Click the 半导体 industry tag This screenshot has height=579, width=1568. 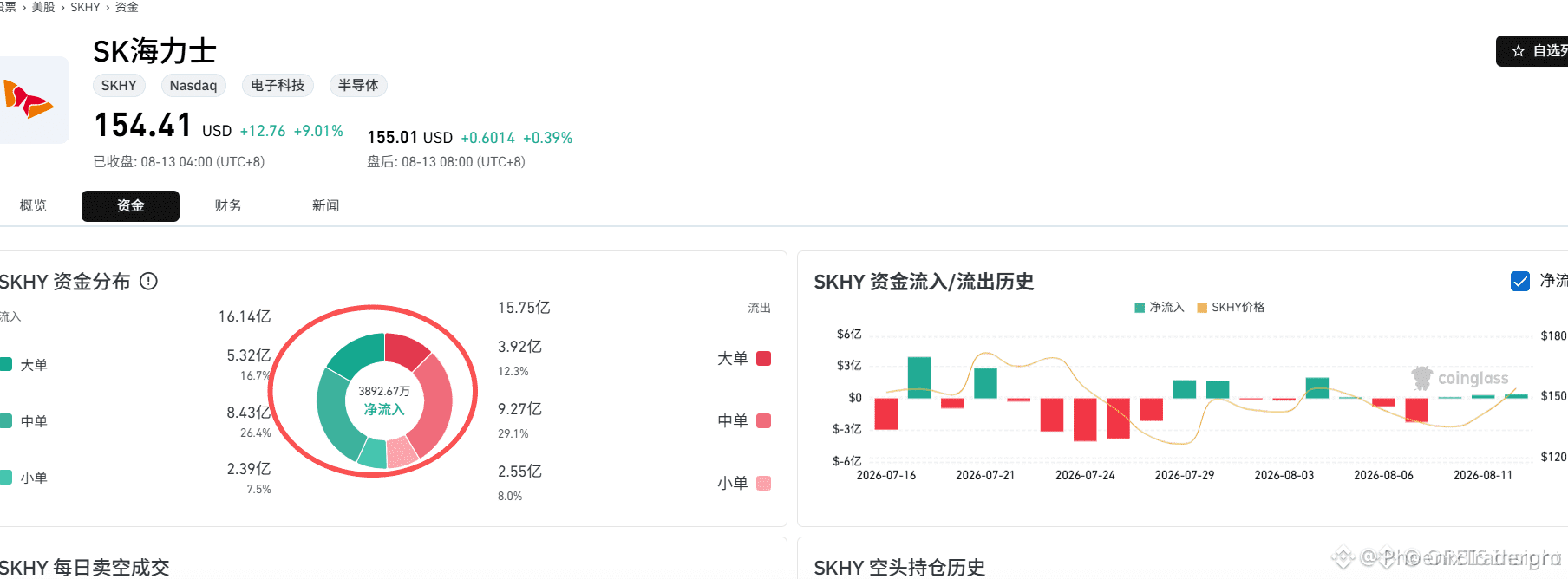[358, 85]
